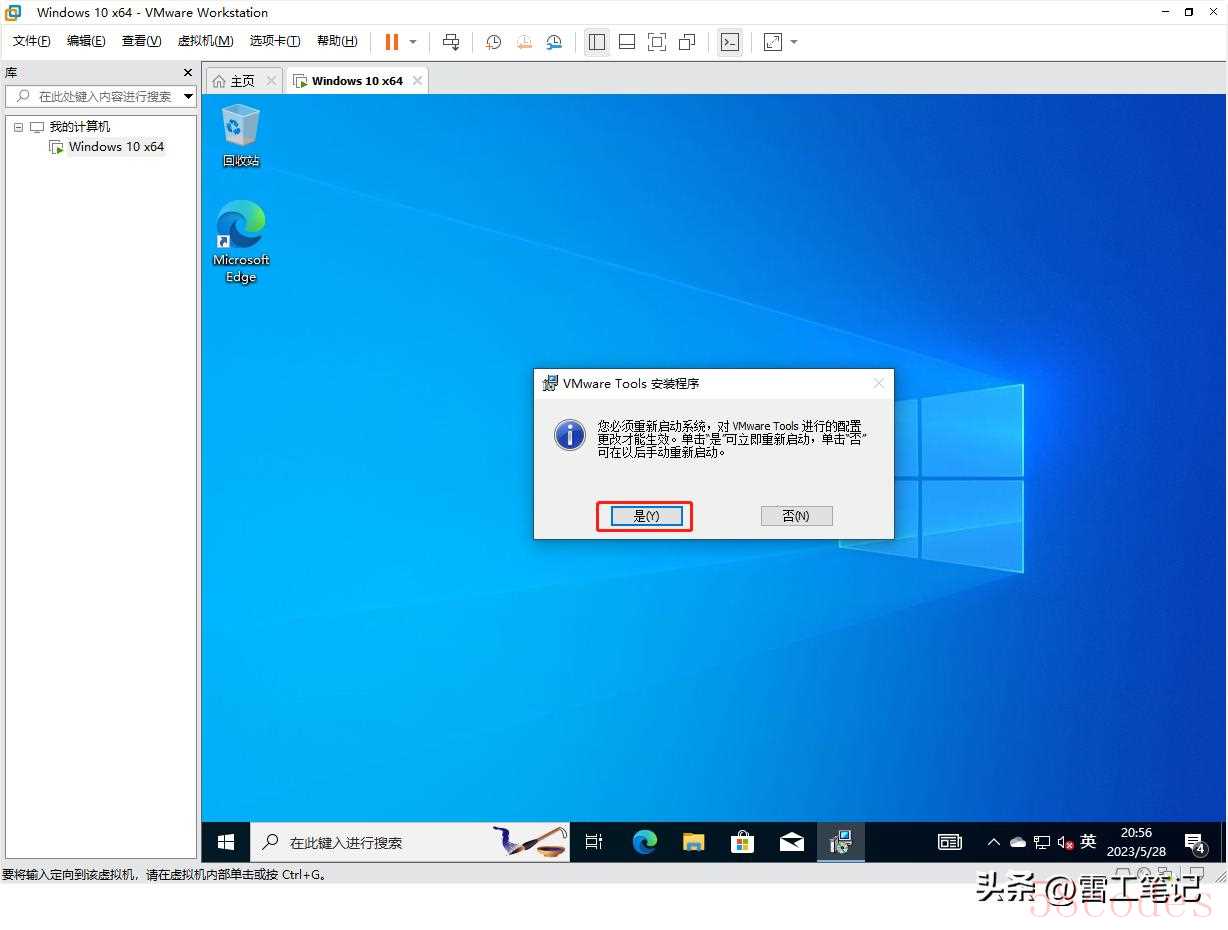Select Windows 10 x64 in the library
Screen dimensions: 1228x930
116,147
